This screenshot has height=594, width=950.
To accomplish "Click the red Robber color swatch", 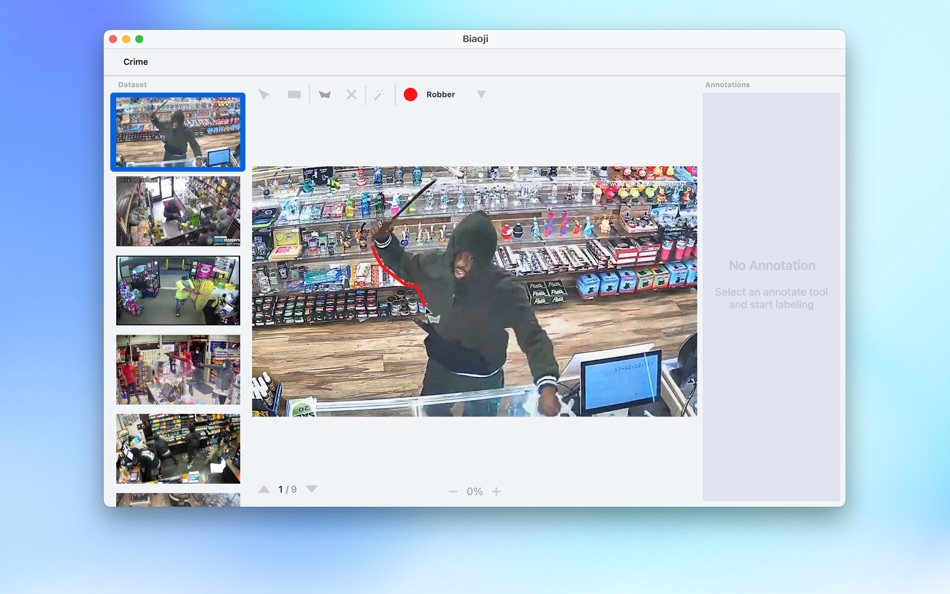I will 411,94.
